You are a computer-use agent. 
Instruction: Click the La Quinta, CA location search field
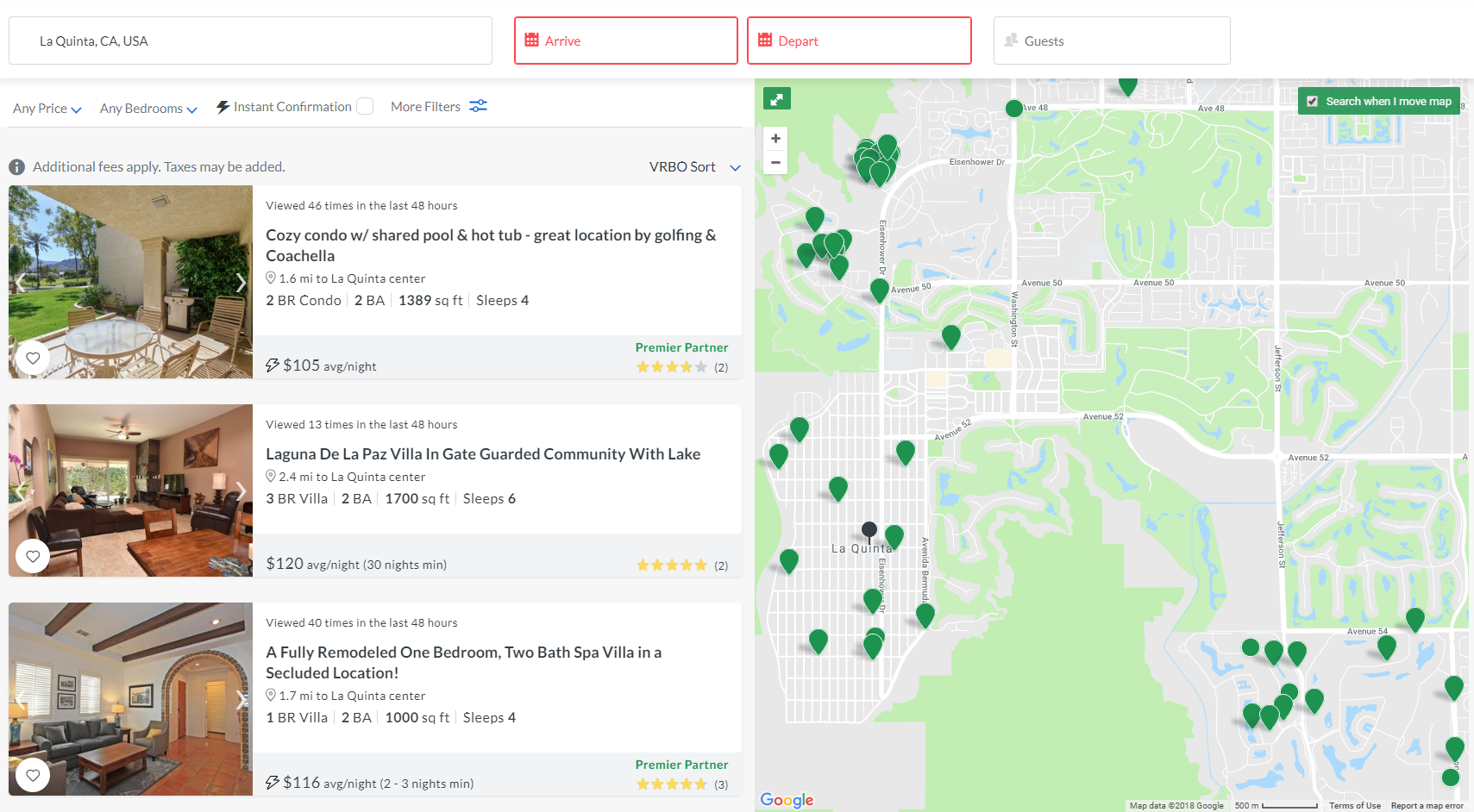pos(250,41)
